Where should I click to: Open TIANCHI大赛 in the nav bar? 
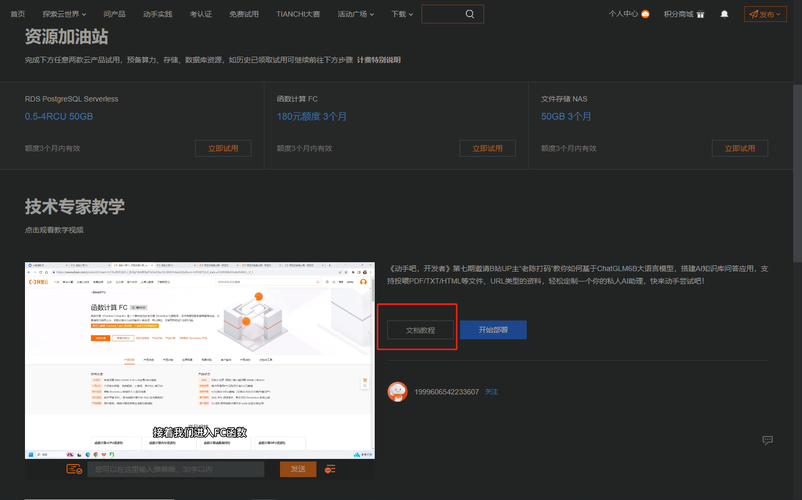pos(298,14)
